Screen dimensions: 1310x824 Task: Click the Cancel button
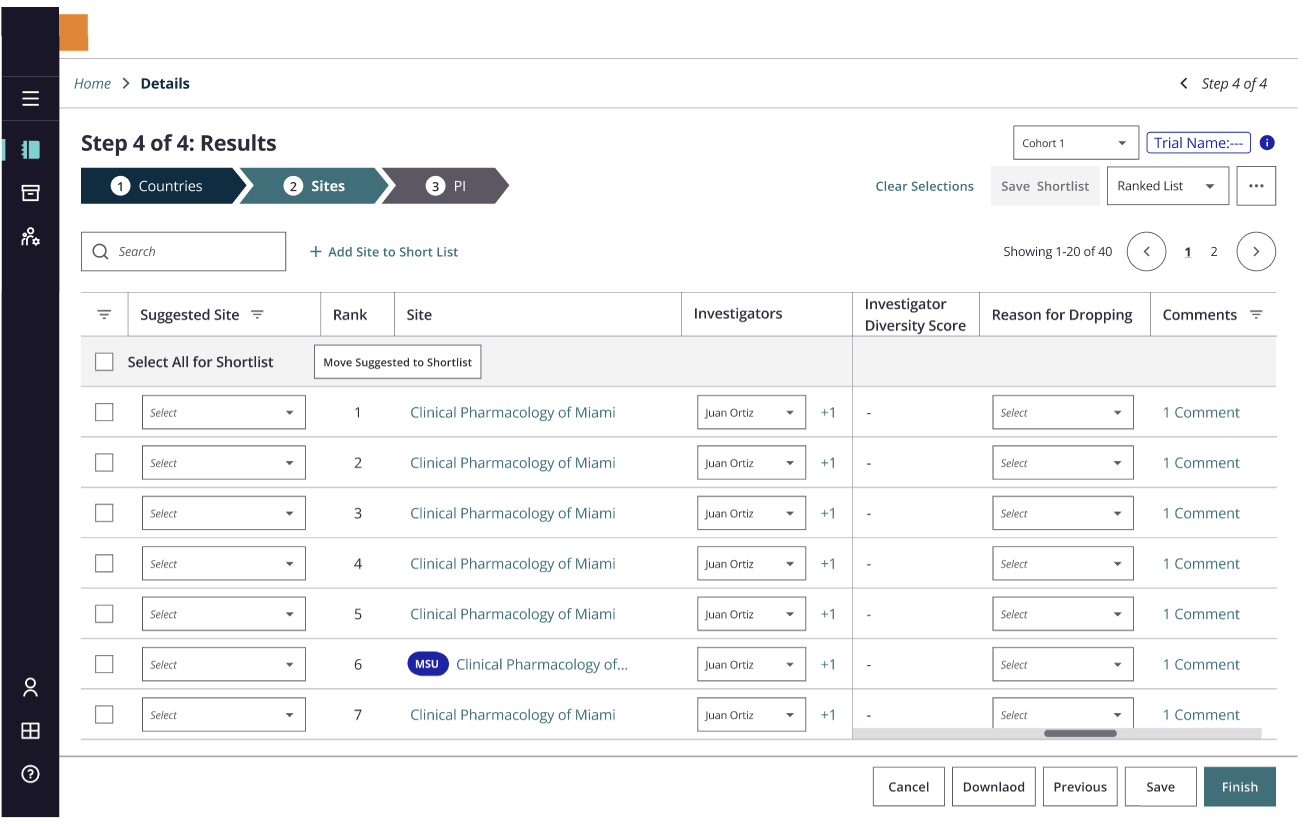click(x=909, y=787)
